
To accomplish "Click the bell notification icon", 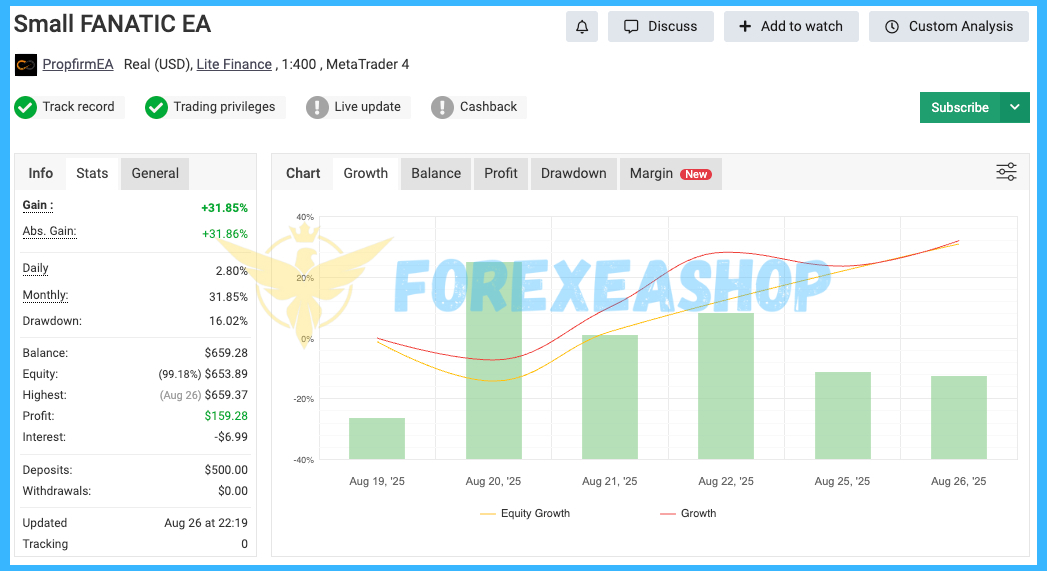I will pos(581,27).
